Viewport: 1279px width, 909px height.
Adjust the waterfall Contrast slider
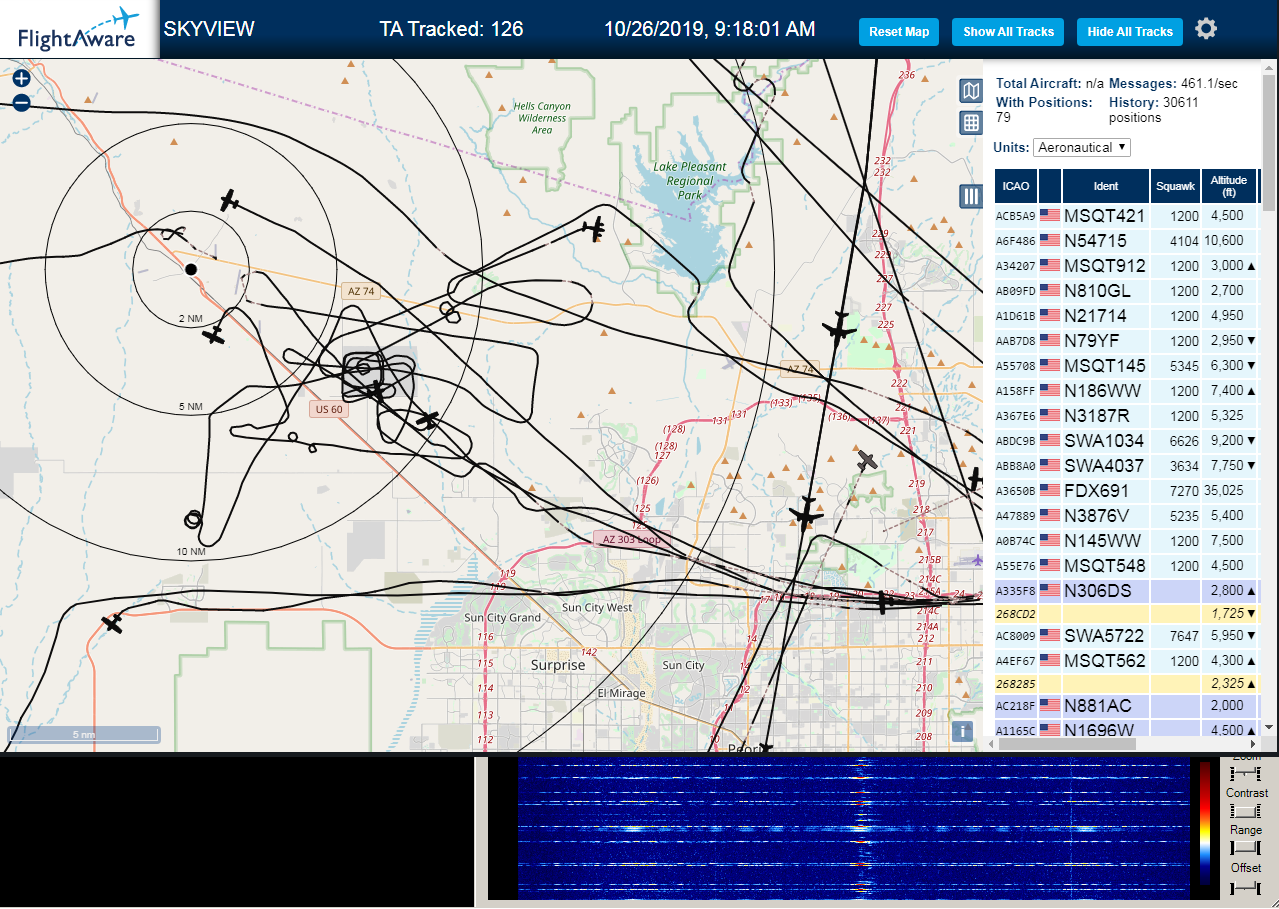pos(1245,811)
